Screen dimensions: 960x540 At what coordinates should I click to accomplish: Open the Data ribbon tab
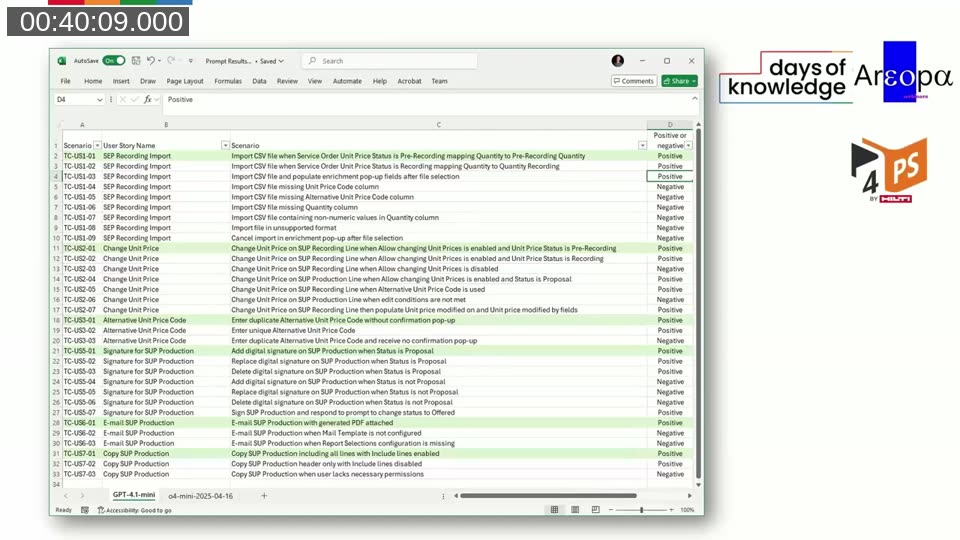pos(260,81)
